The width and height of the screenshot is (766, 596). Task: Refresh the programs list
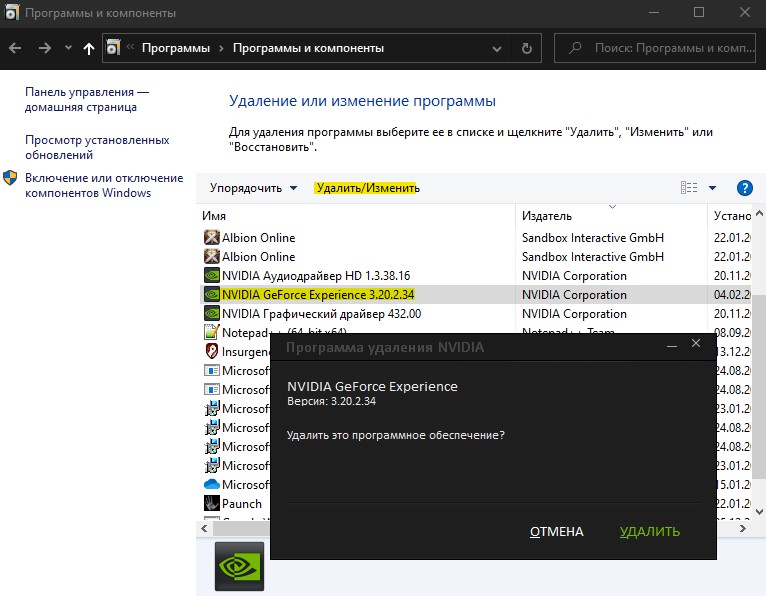527,48
